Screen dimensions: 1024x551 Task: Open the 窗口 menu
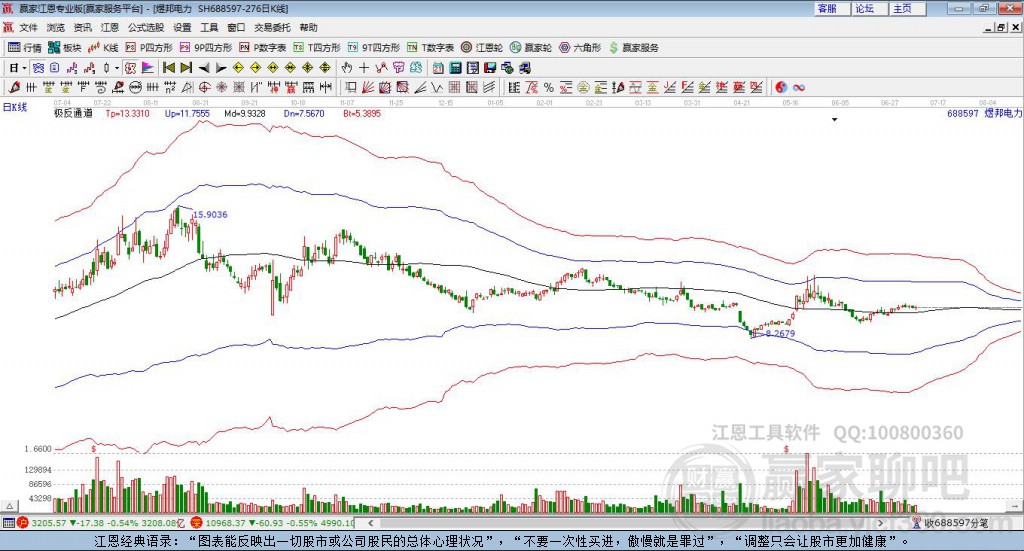(236, 27)
